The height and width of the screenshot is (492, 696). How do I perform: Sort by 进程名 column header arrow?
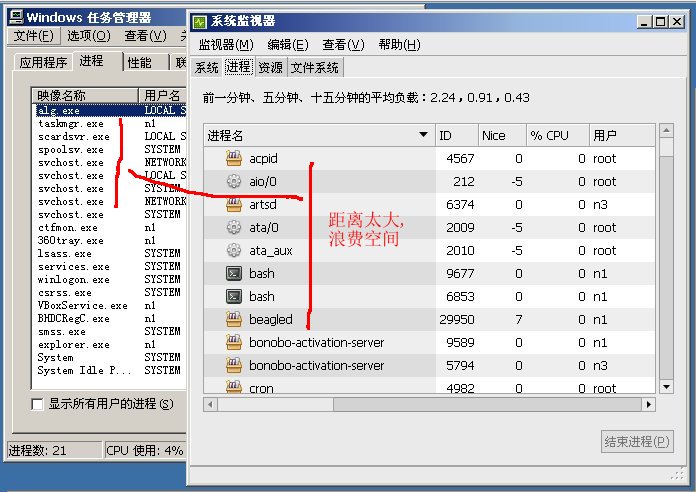[423, 135]
